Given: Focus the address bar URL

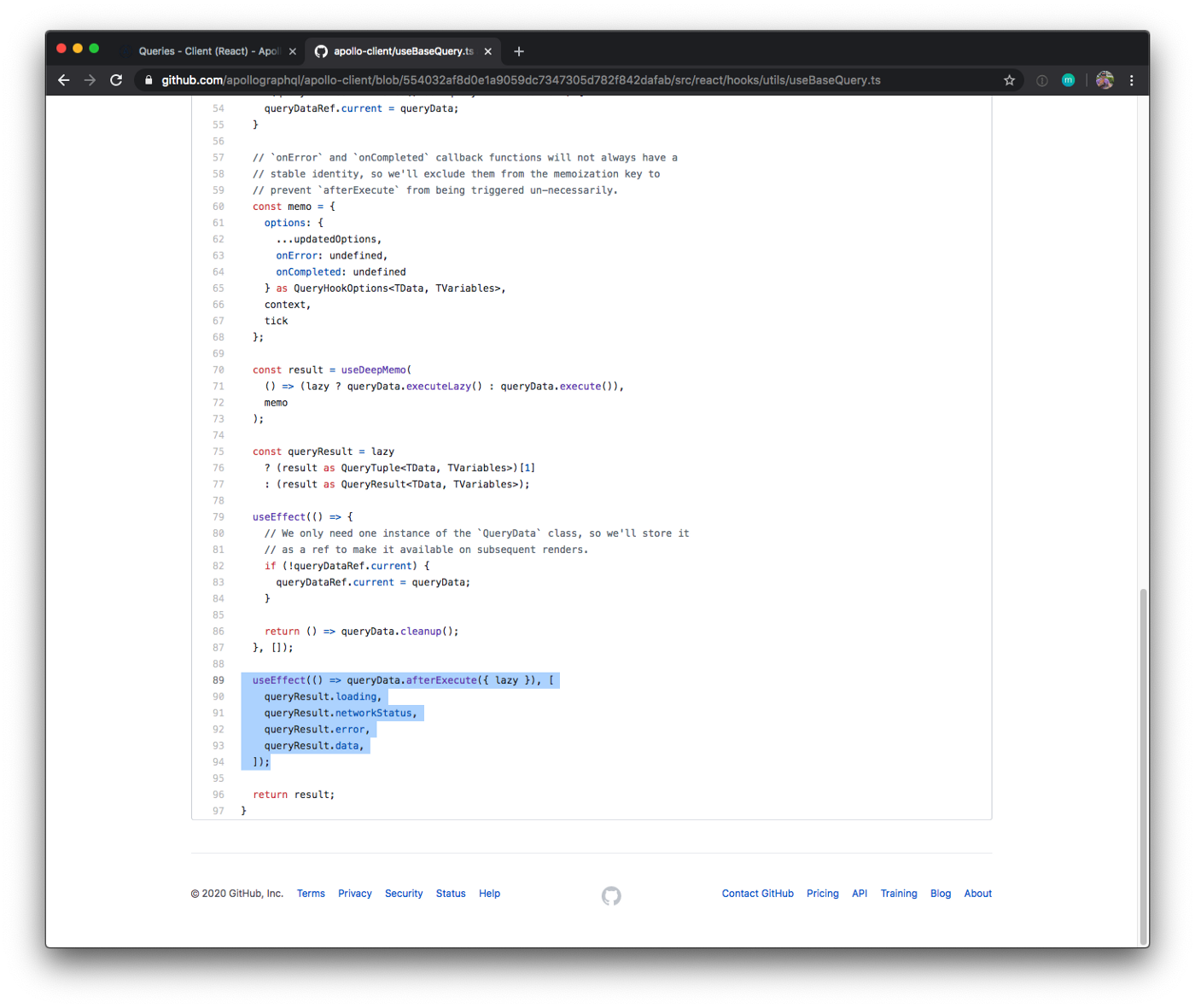Looking at the screenshot, I should pos(521,80).
